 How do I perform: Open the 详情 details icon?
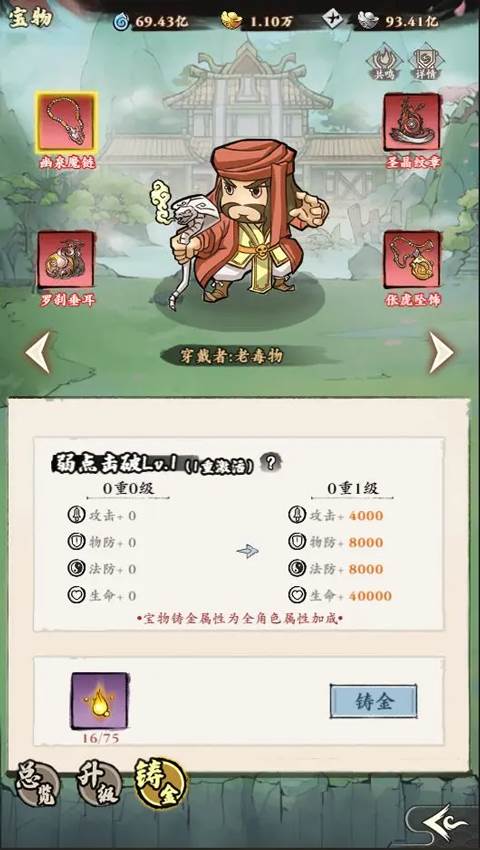pyautogui.click(x=426, y=63)
